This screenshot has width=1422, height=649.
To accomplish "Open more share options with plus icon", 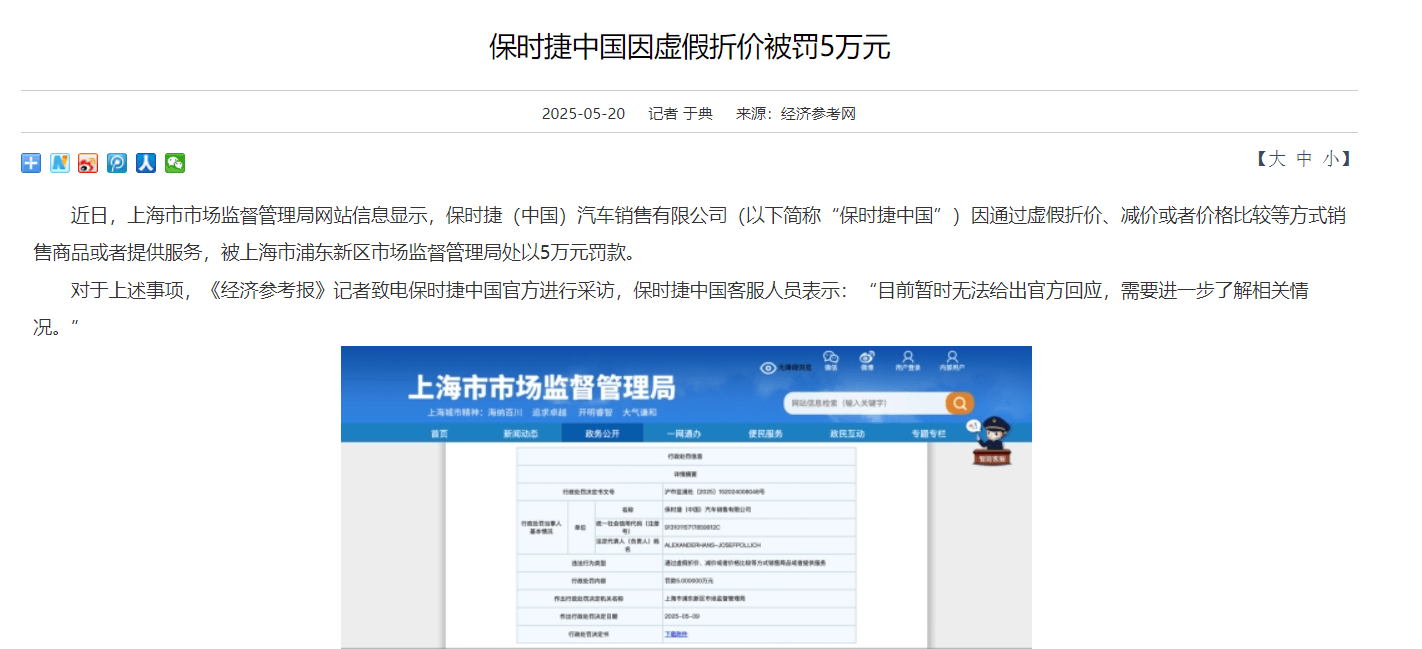I will pos(31,163).
